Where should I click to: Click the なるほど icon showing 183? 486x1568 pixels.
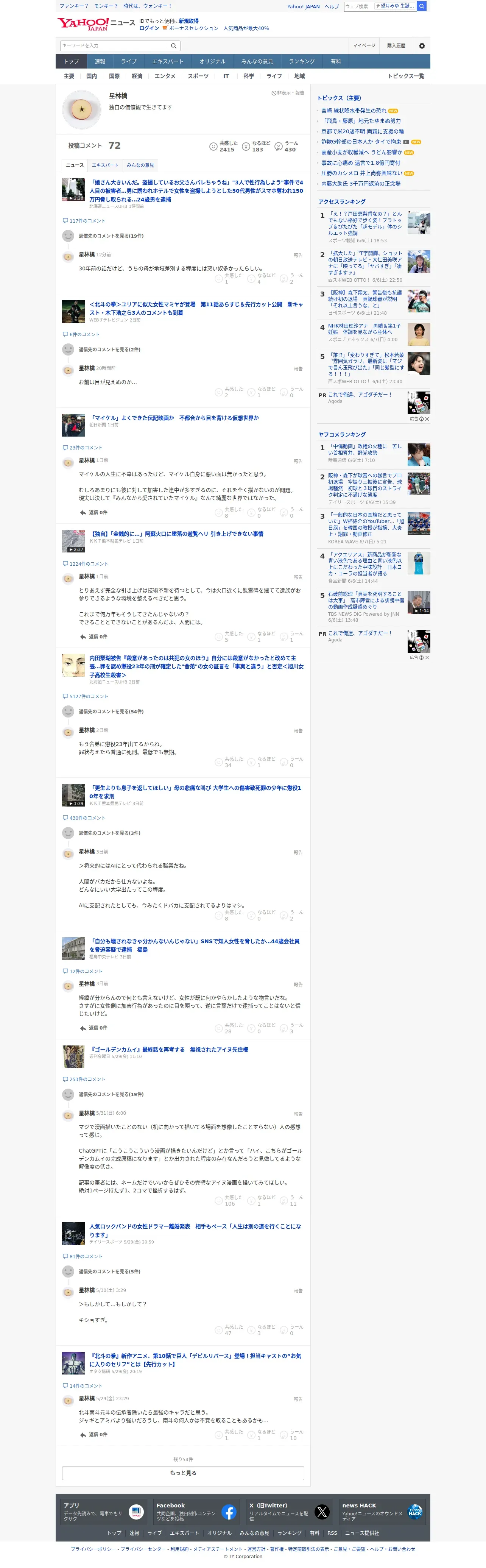pos(246,147)
